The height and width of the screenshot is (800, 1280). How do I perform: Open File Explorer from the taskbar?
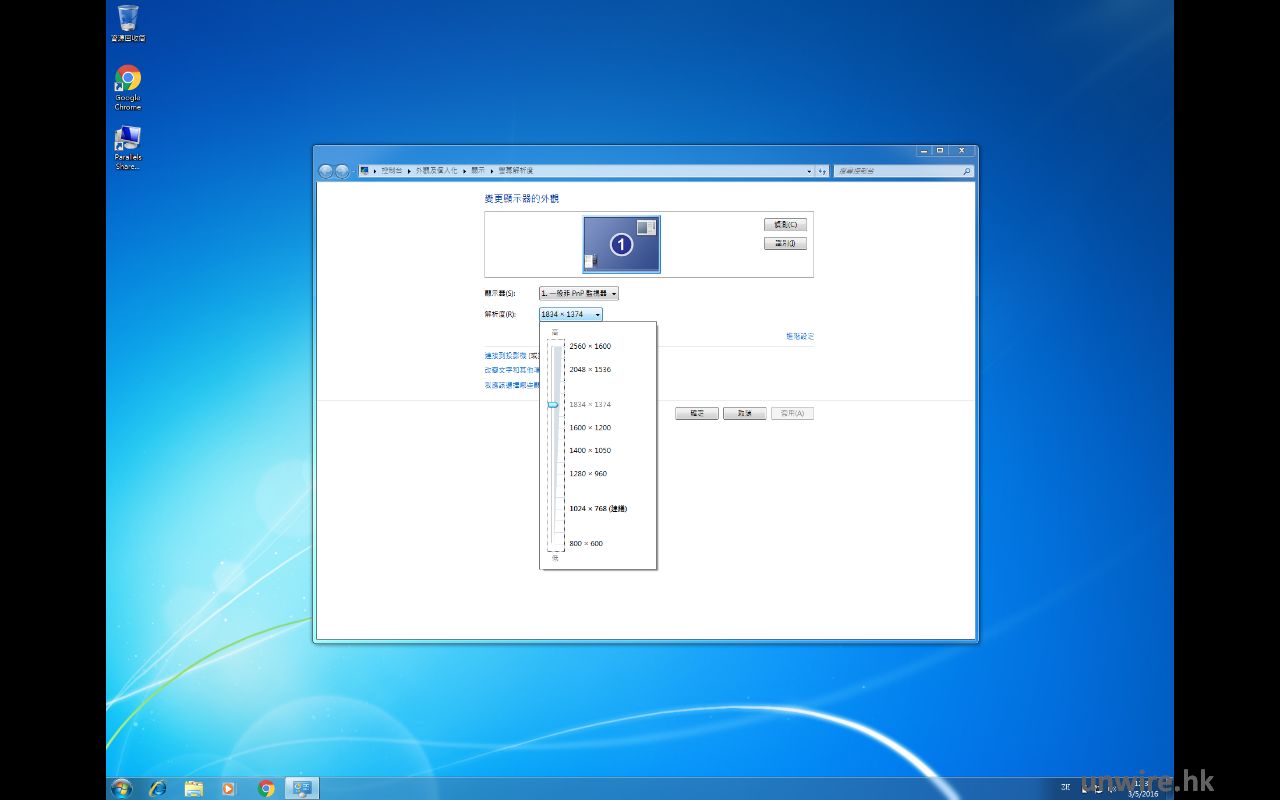(194, 788)
